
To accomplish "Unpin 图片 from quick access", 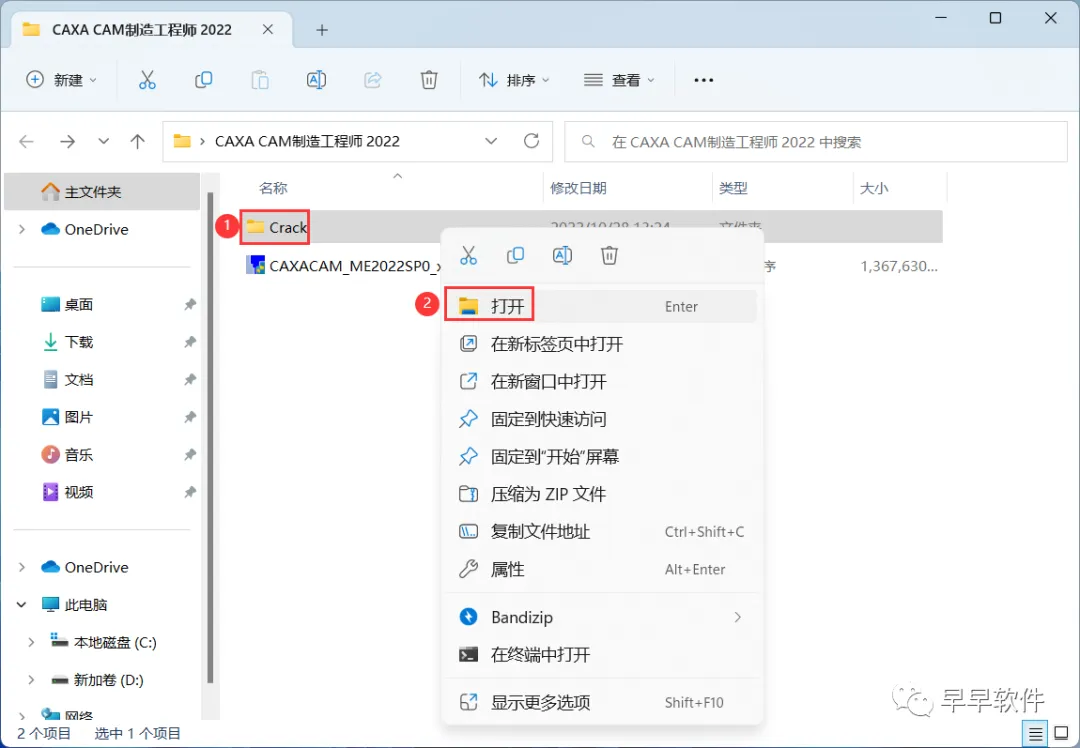I will tap(190, 417).
